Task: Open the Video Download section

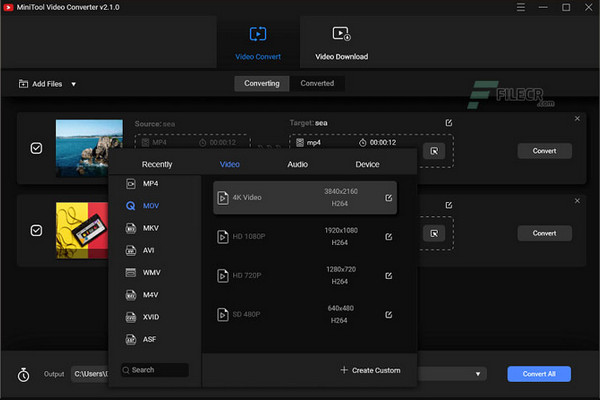Action: tap(341, 43)
